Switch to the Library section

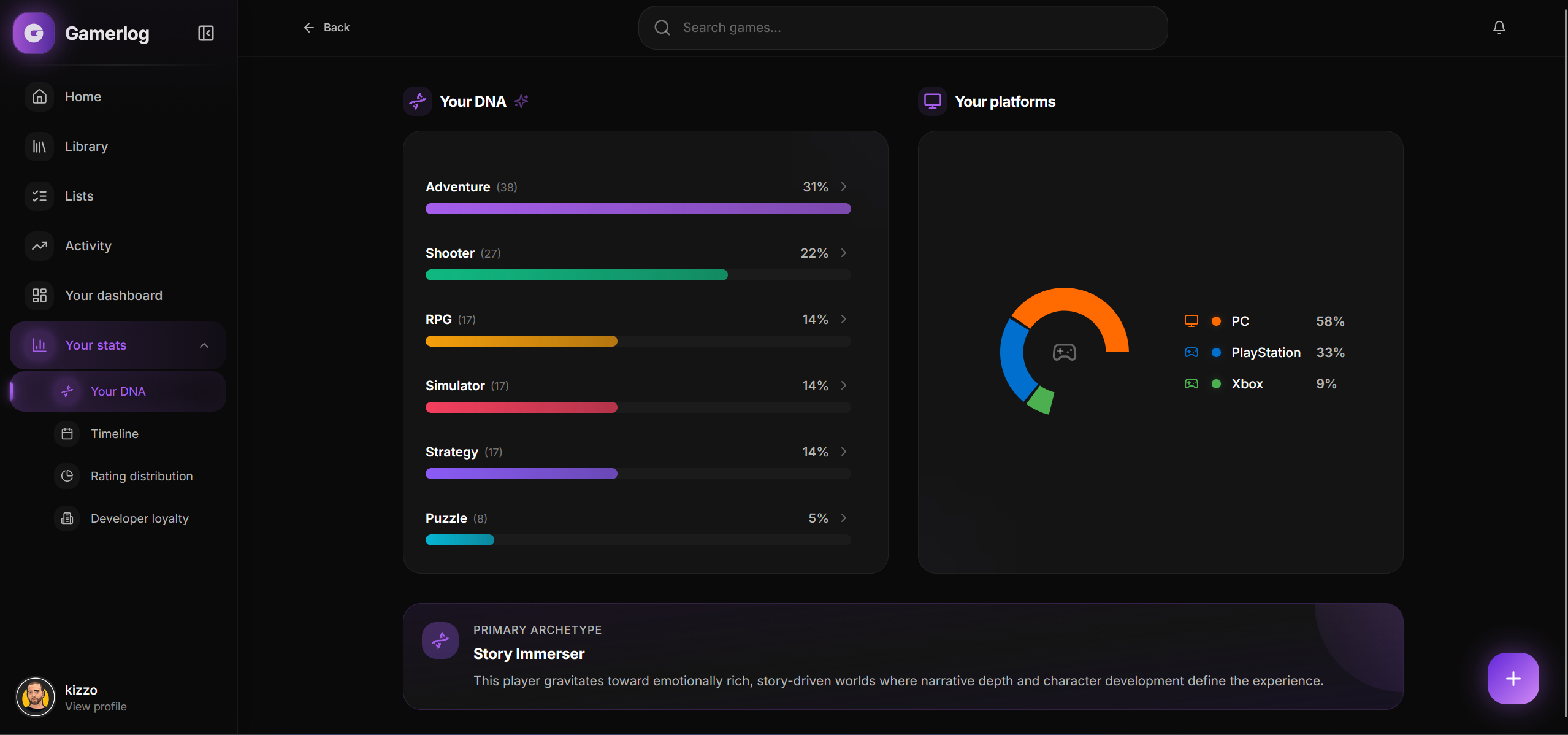click(x=86, y=146)
